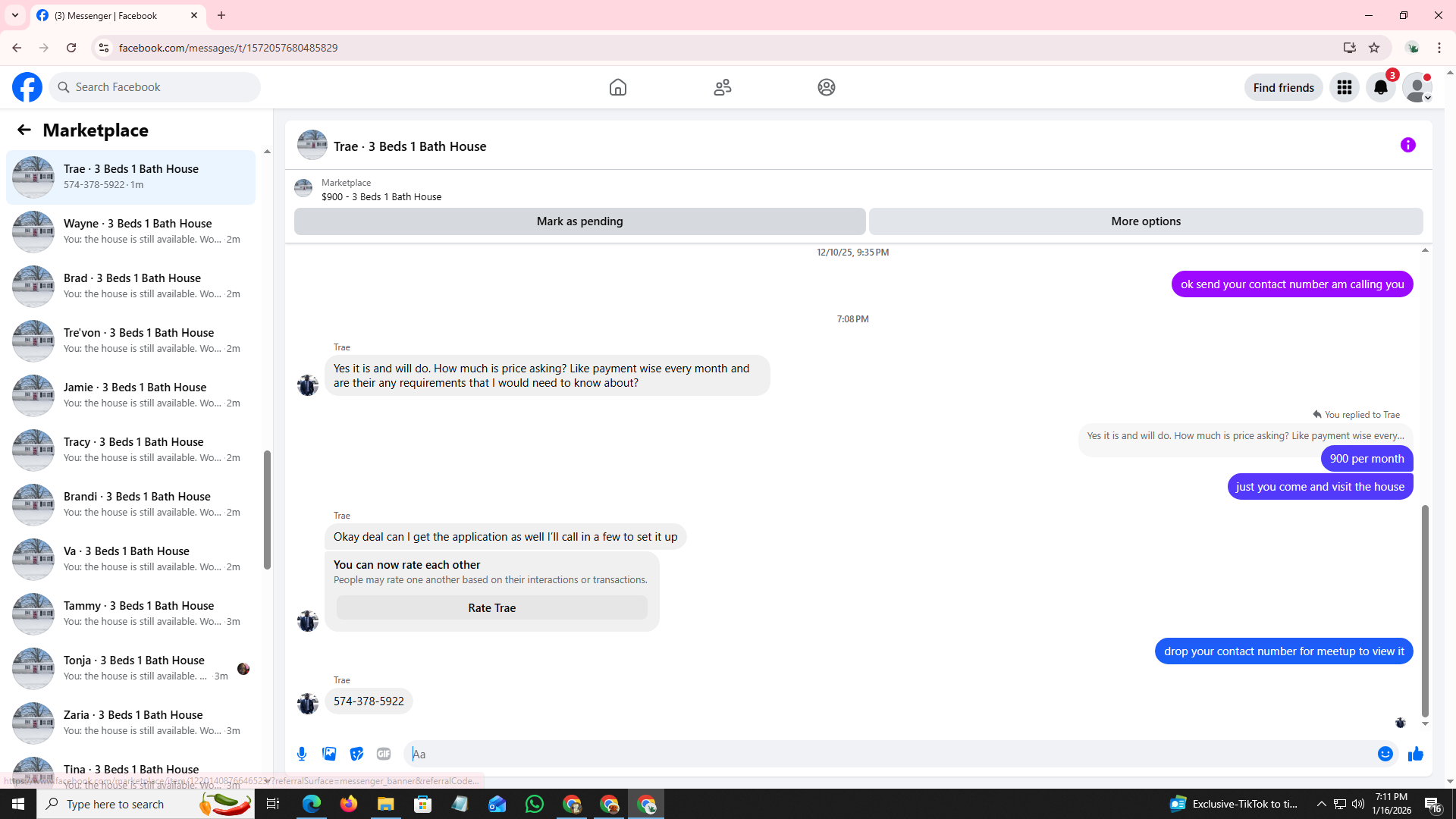Screen dimensions: 1456x819
Task: Click Mark as pending button
Action: point(579,221)
